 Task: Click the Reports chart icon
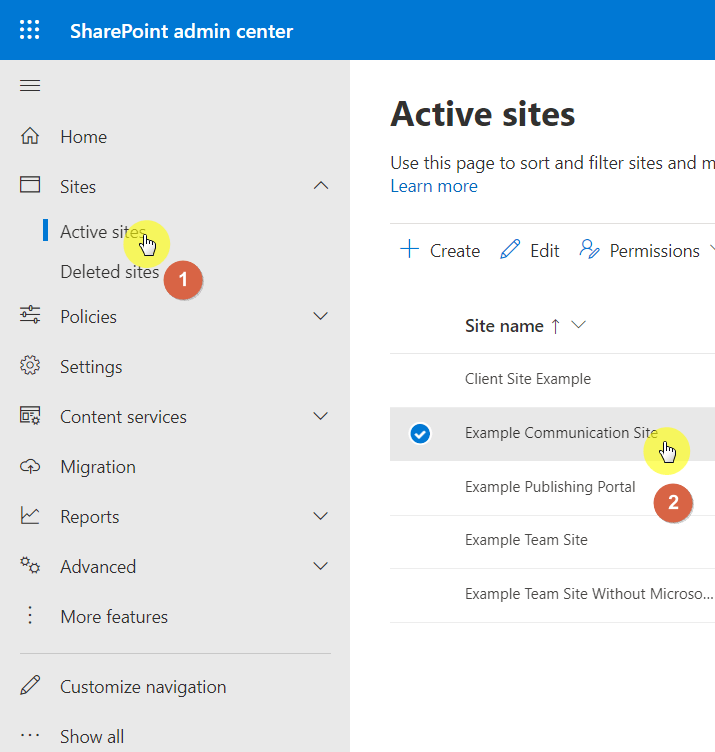pyautogui.click(x=30, y=516)
